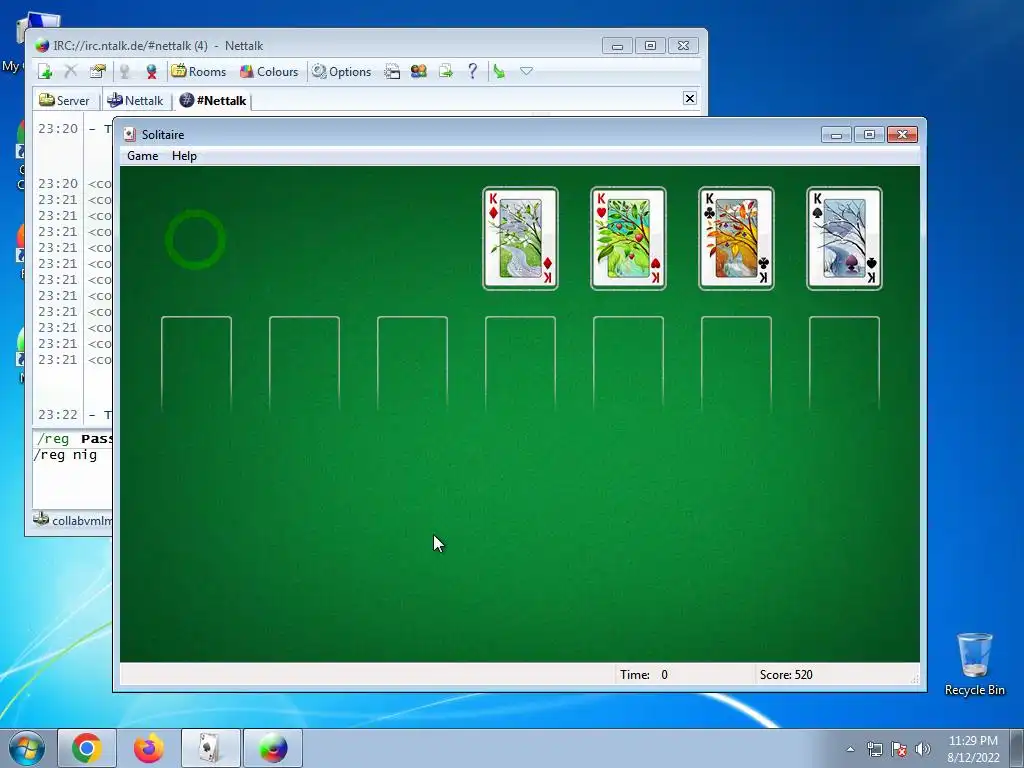Close the current Nettalk tab with X
This screenshot has width=1024, height=768.
[x=690, y=99]
